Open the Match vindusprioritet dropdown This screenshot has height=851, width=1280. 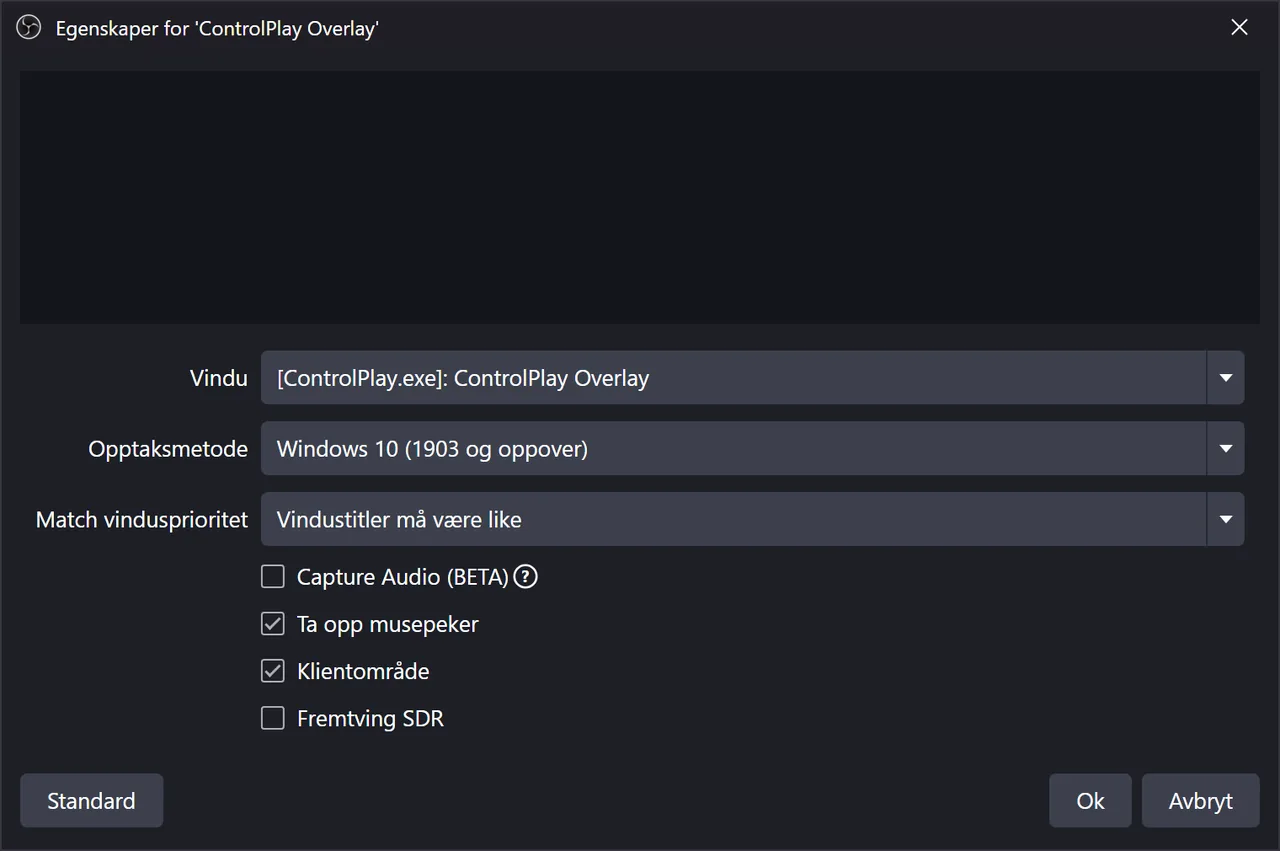(752, 520)
